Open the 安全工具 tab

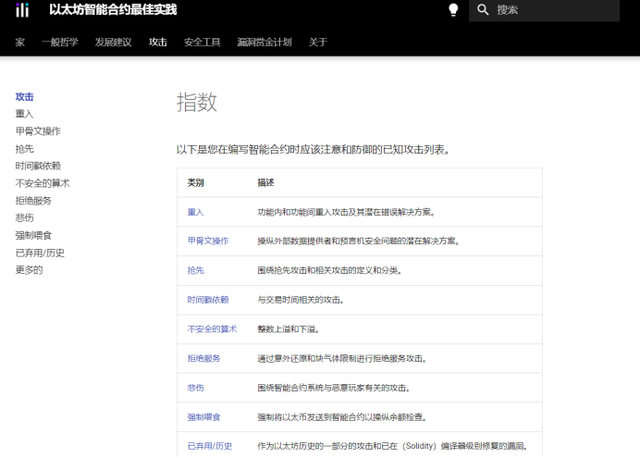pyautogui.click(x=202, y=42)
